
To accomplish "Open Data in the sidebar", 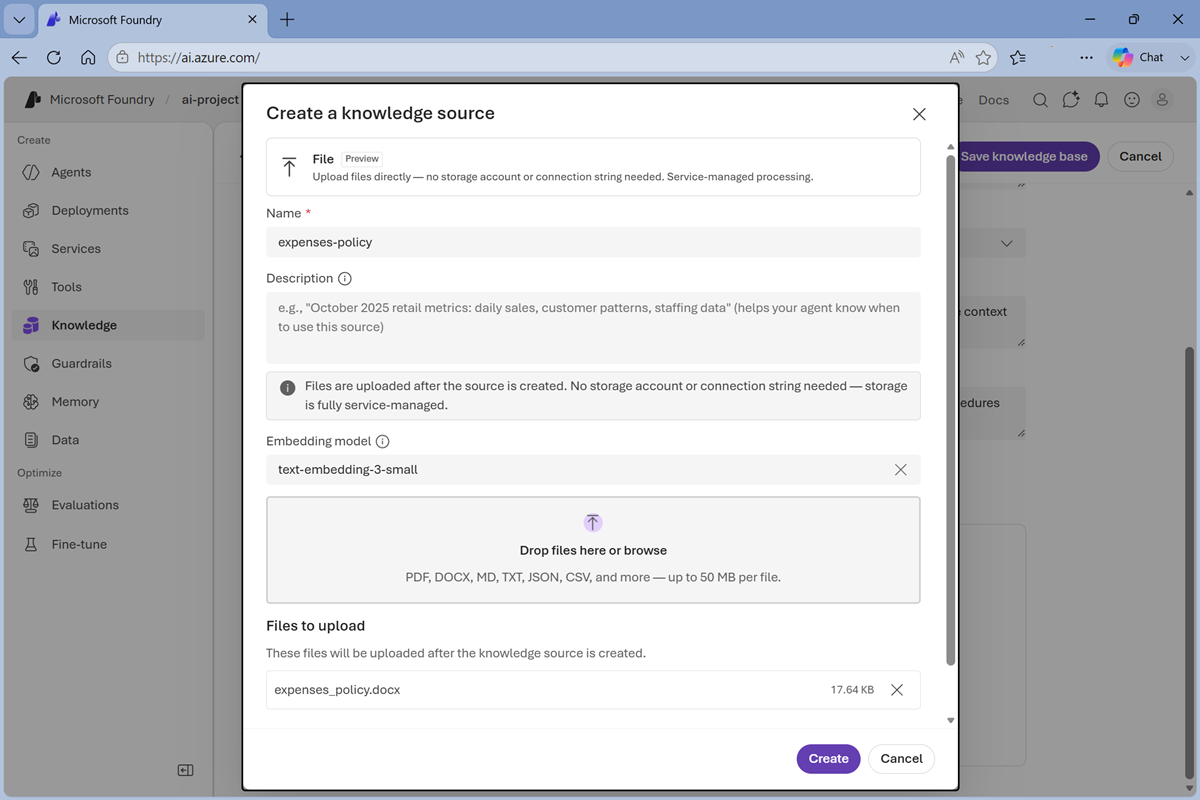I will (108, 440).
